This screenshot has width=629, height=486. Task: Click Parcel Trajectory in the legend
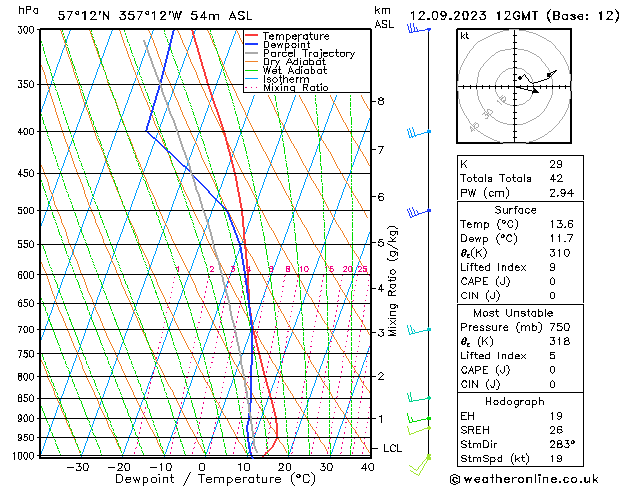click(x=307, y=54)
